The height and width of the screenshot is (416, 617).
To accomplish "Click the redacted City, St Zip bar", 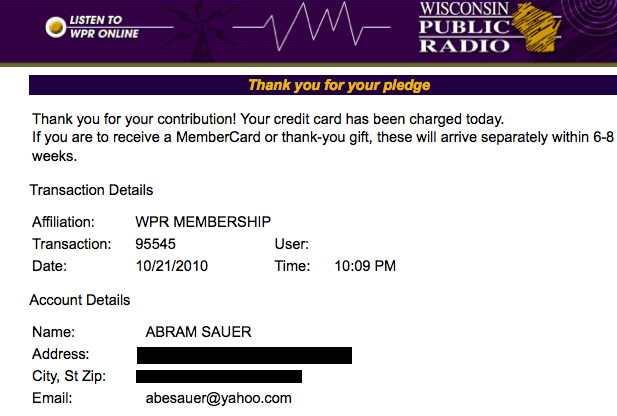I will tap(219, 376).
